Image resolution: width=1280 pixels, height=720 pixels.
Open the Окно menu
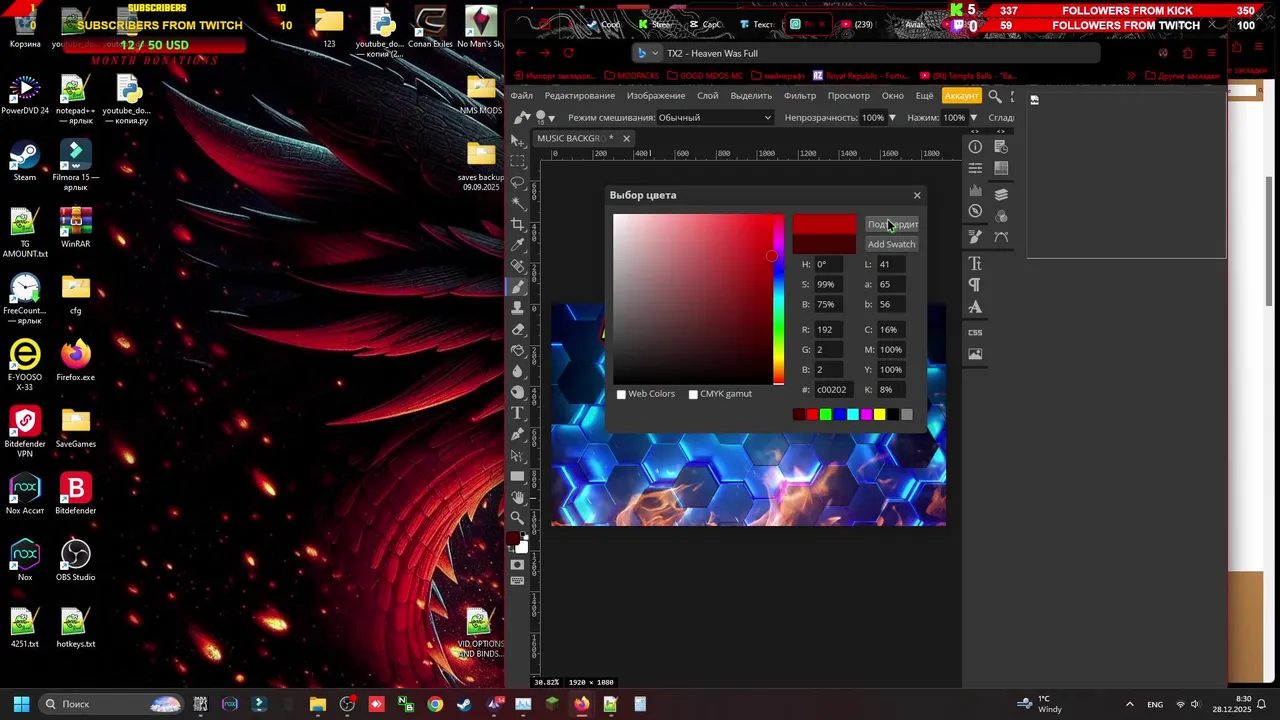pyautogui.click(x=893, y=96)
